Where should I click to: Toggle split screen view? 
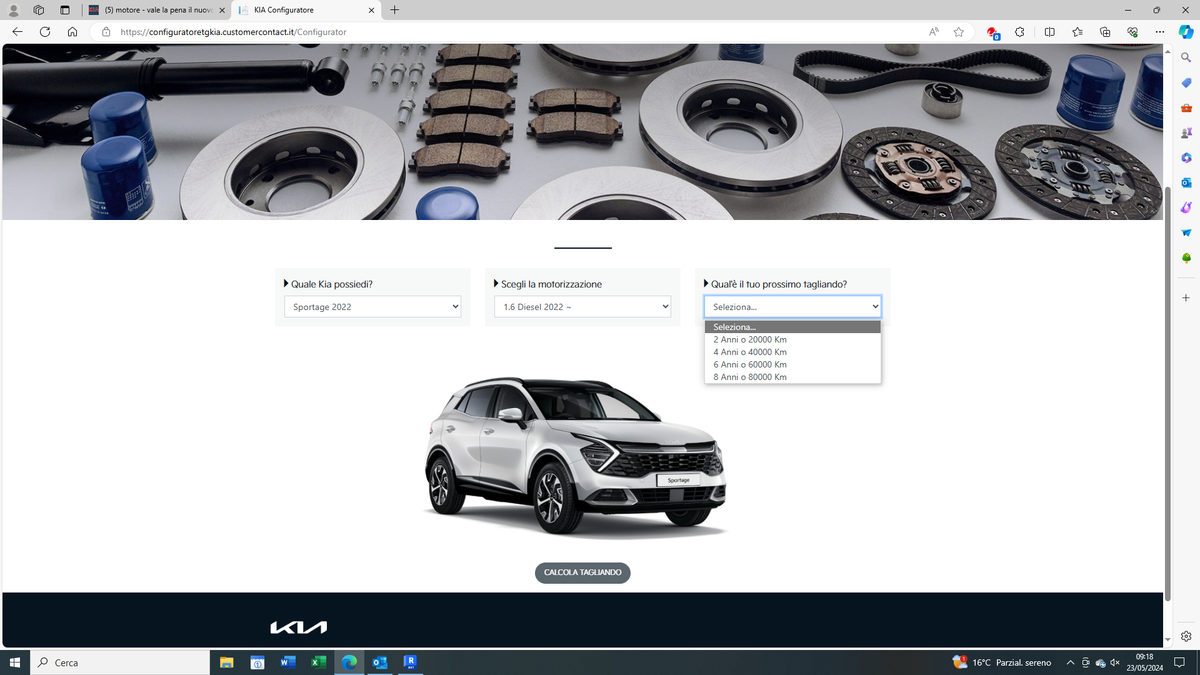[x=1049, y=32]
